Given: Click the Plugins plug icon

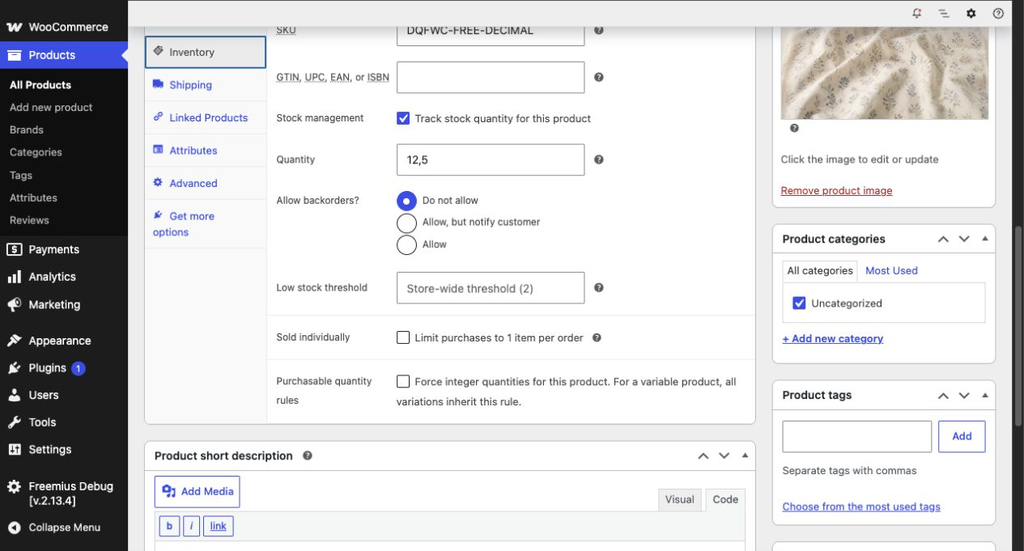Looking at the screenshot, I should click(14, 368).
